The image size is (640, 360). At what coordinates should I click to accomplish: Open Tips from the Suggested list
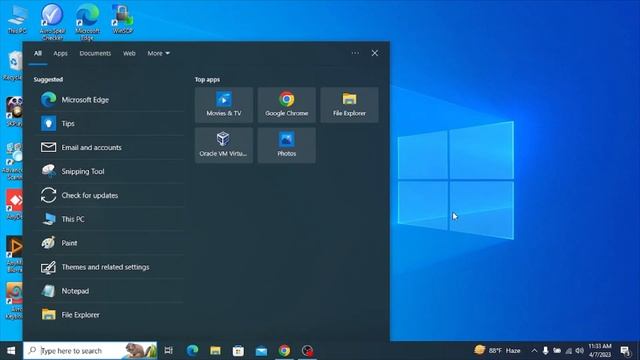(x=109, y=123)
